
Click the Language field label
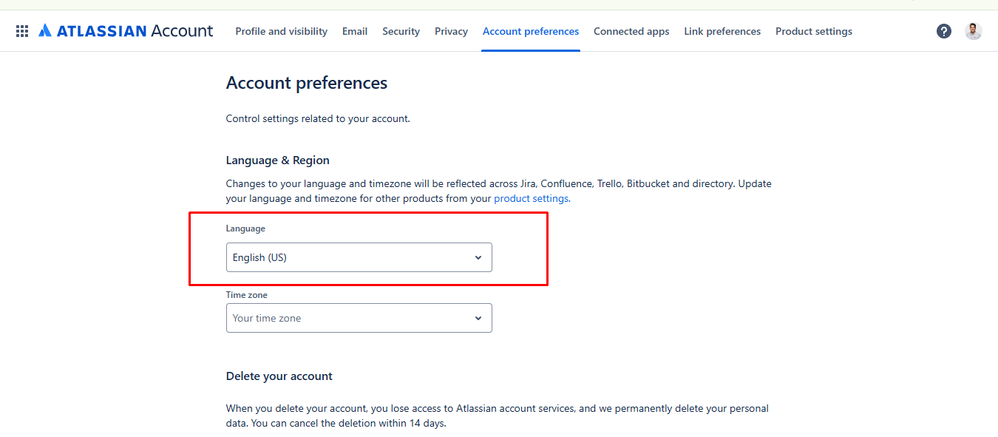[246, 229]
